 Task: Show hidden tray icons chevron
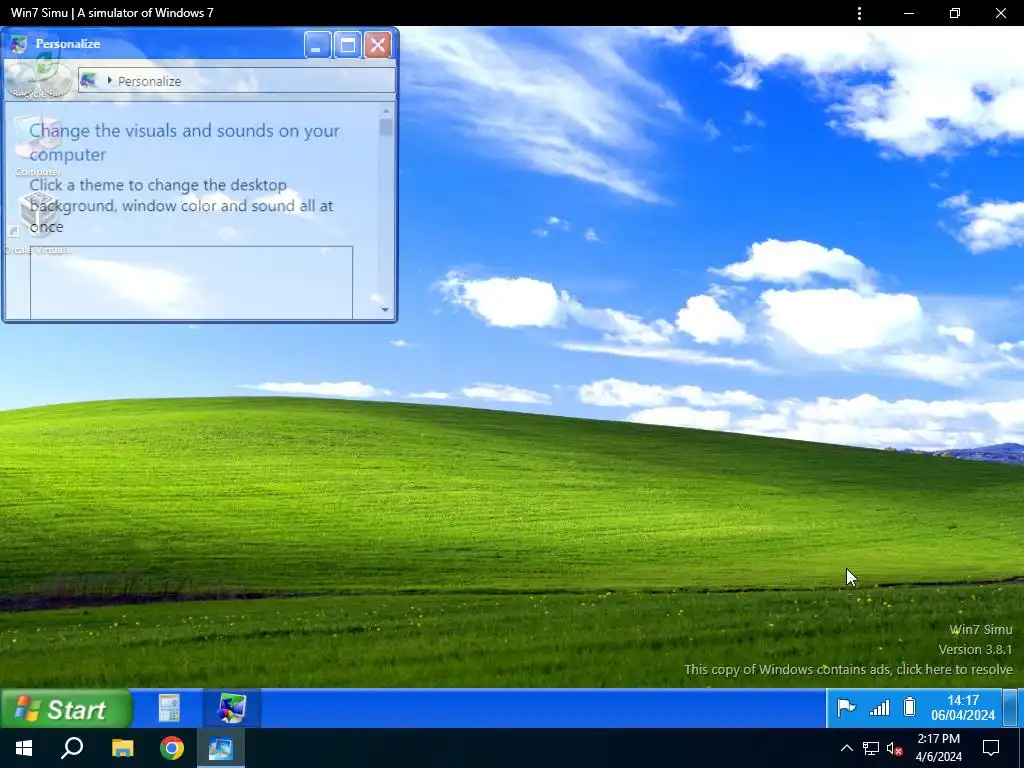pyautogui.click(x=846, y=748)
